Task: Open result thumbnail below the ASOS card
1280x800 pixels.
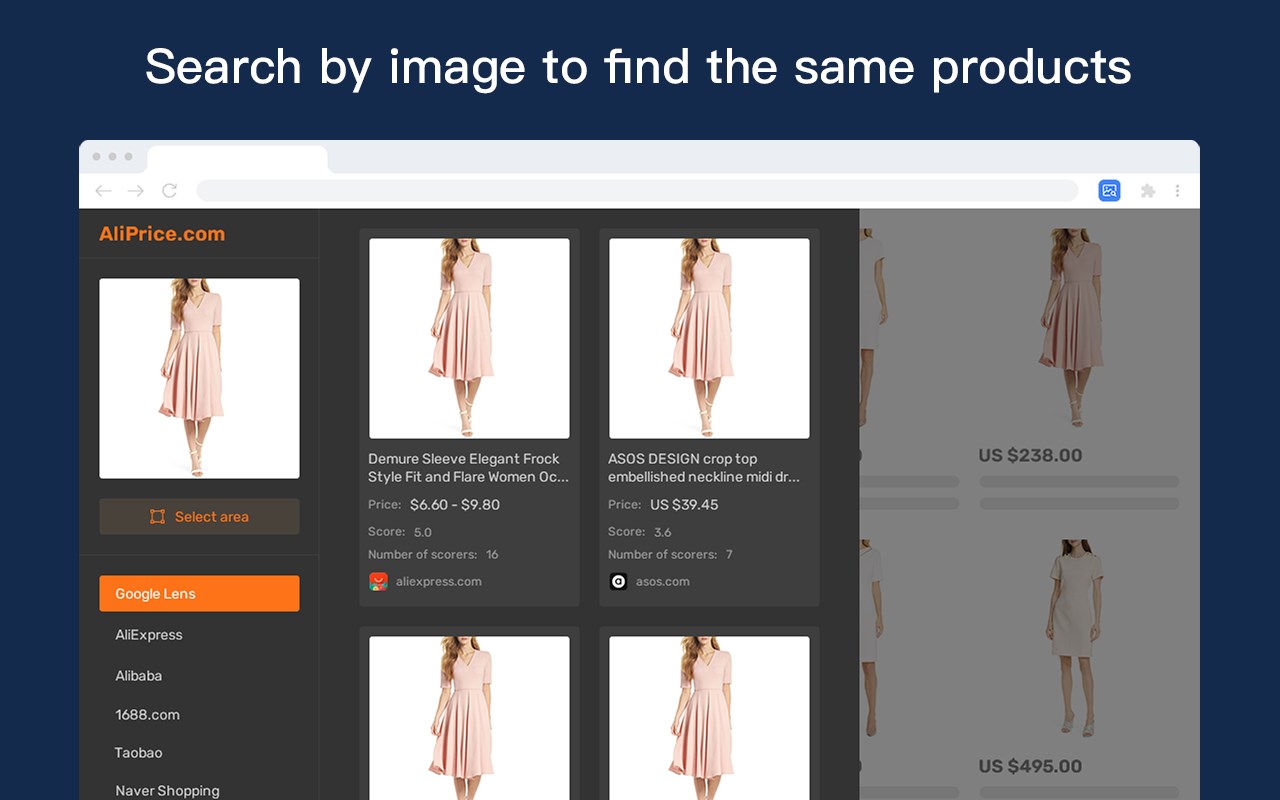Action: pos(709,718)
